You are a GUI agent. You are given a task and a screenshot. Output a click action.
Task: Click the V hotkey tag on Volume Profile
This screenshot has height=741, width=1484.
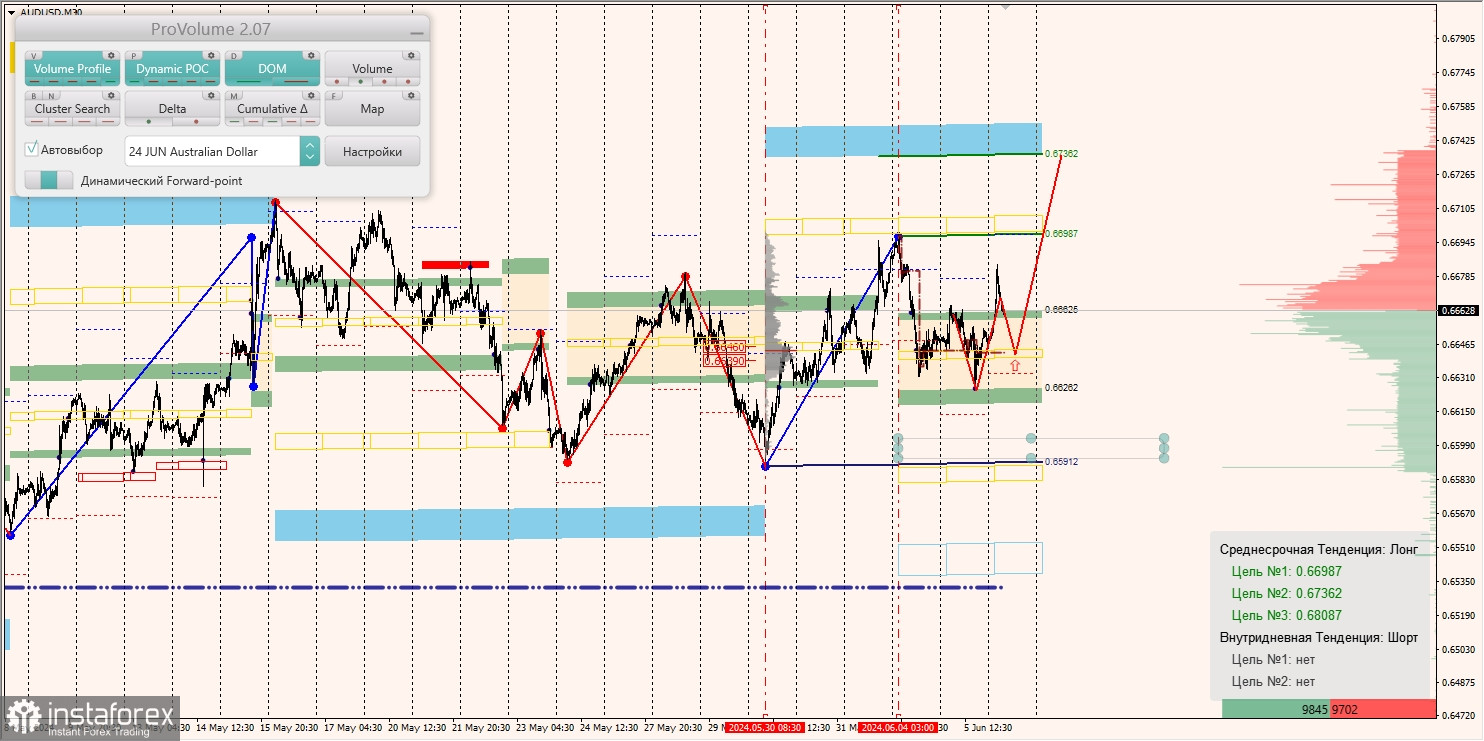[x=34, y=55]
